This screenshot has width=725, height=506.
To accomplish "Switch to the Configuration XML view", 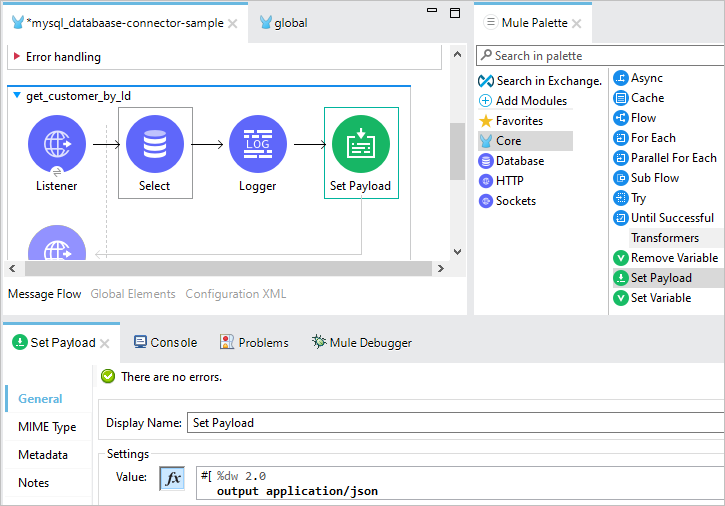I will [236, 294].
